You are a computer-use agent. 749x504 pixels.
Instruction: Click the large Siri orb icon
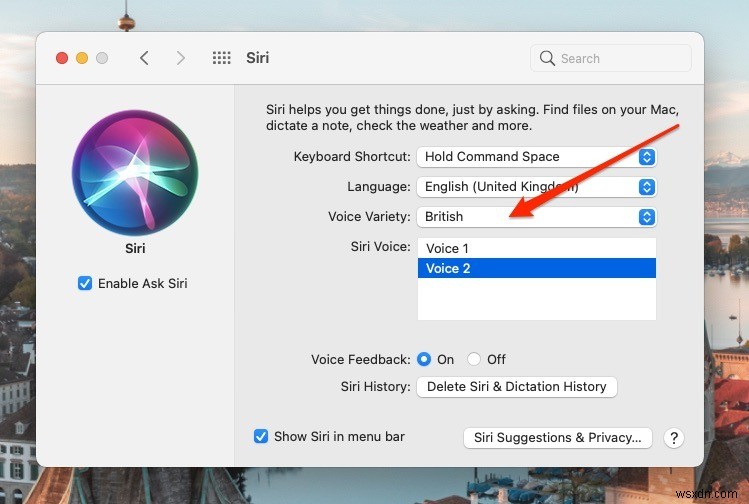pyautogui.click(x=135, y=172)
